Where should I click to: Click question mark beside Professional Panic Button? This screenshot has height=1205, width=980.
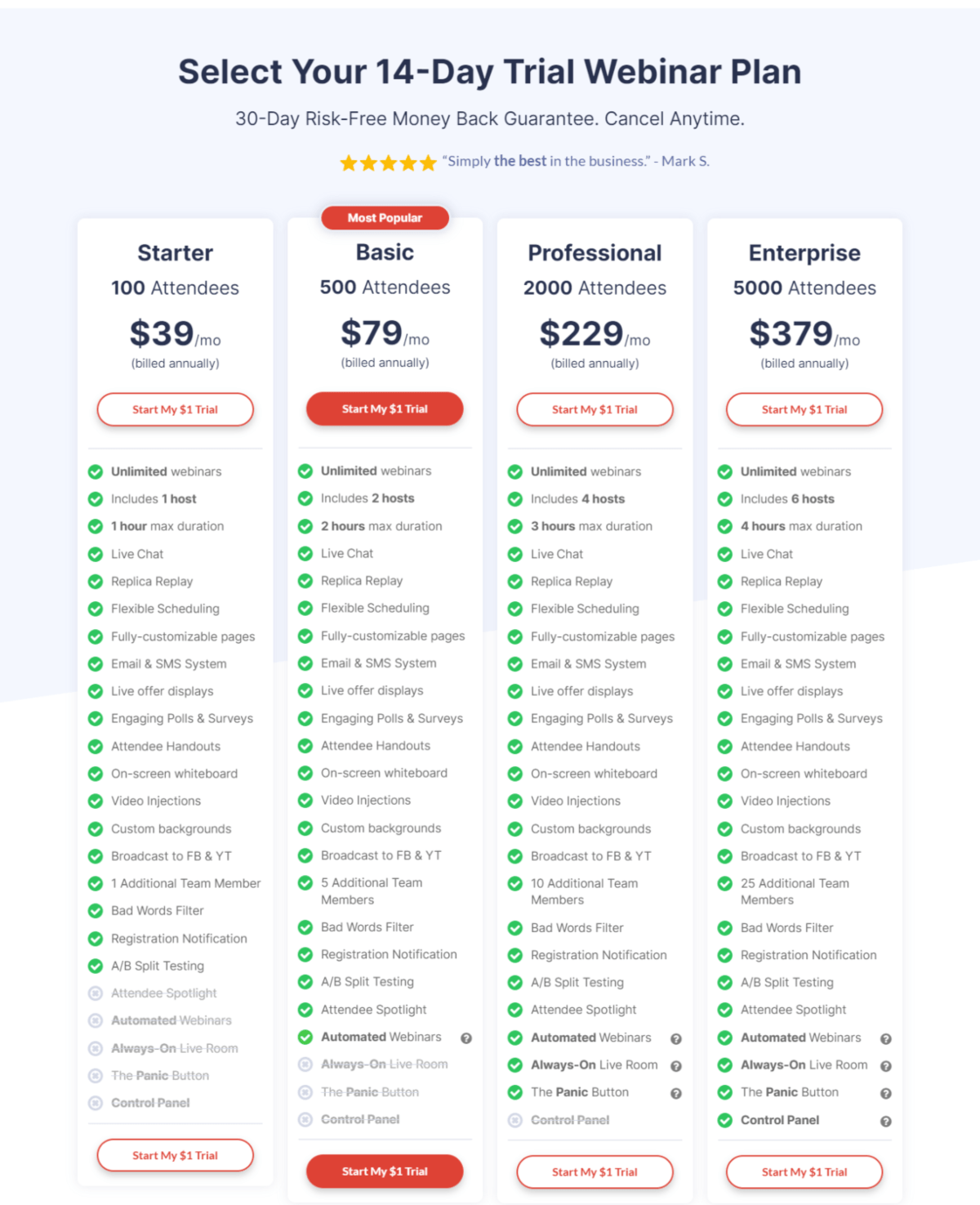(x=676, y=1094)
